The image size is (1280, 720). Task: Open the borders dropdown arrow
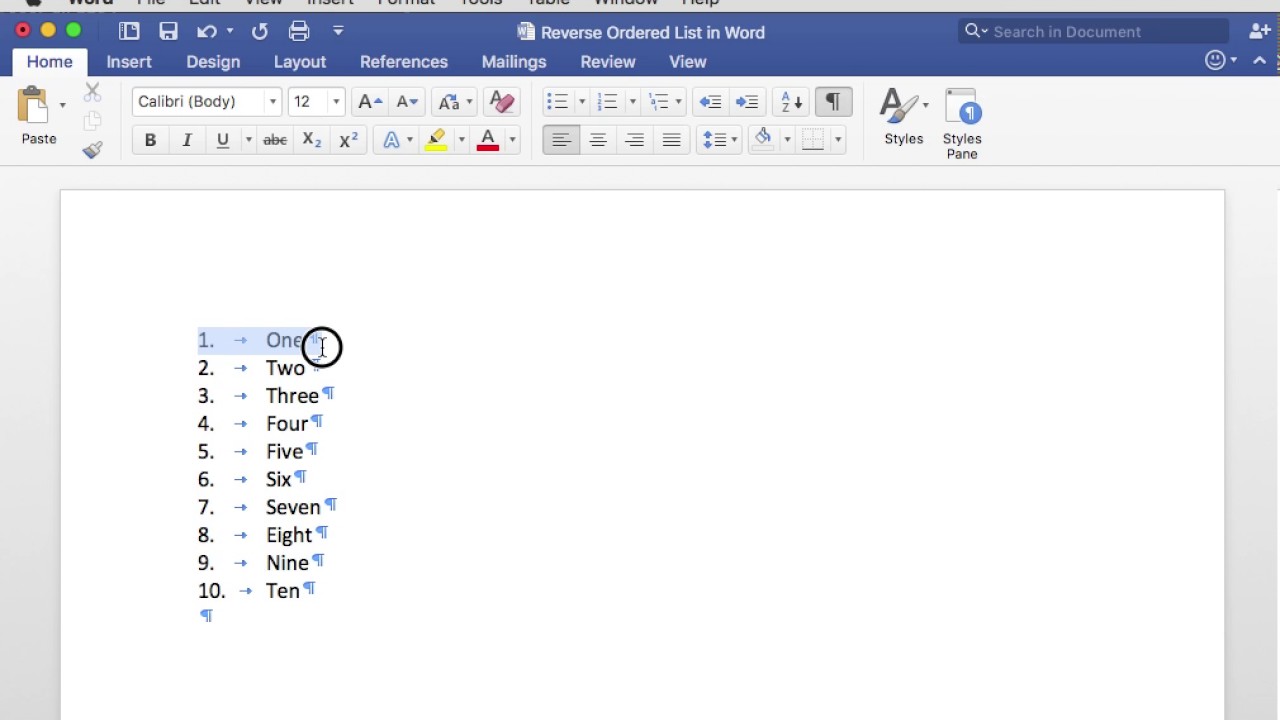click(838, 141)
